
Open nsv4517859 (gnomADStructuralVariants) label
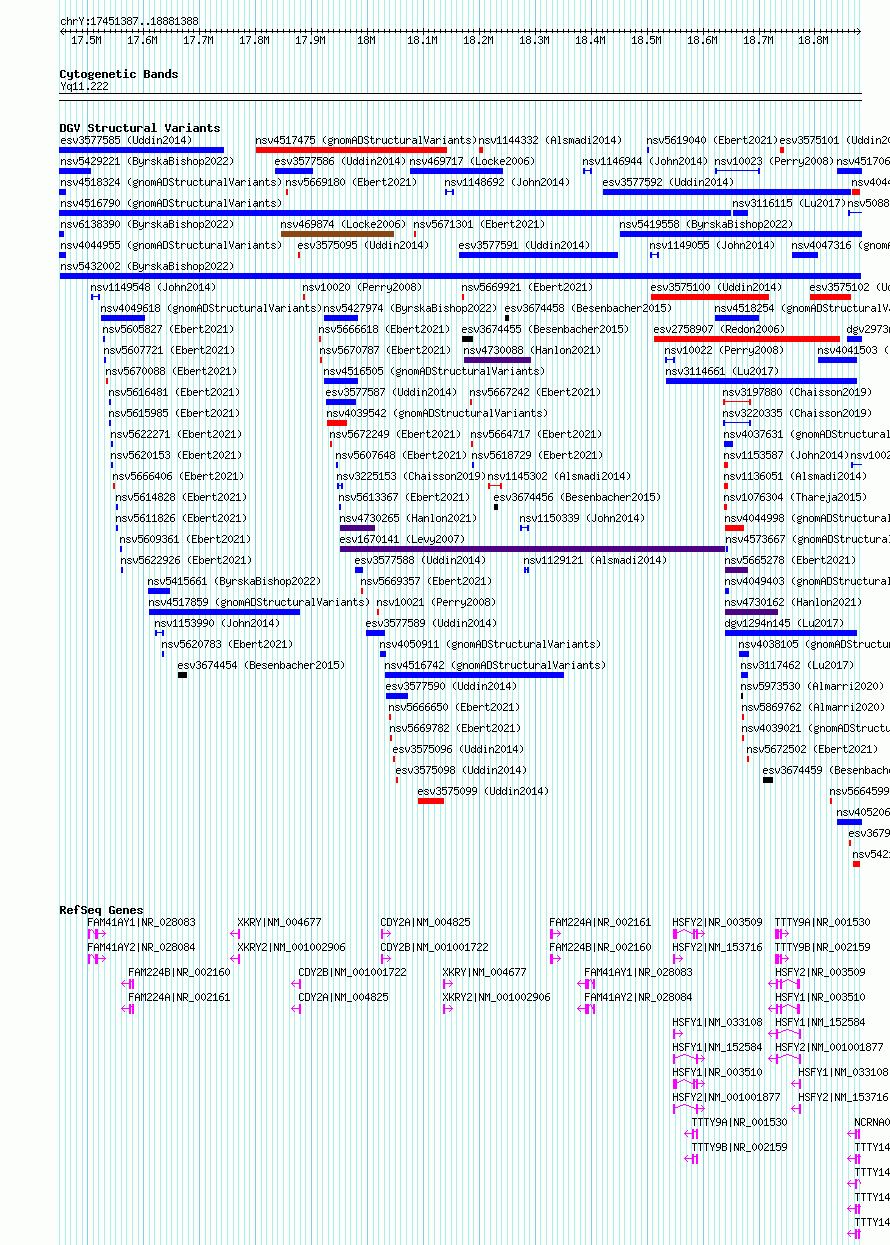coord(259,602)
